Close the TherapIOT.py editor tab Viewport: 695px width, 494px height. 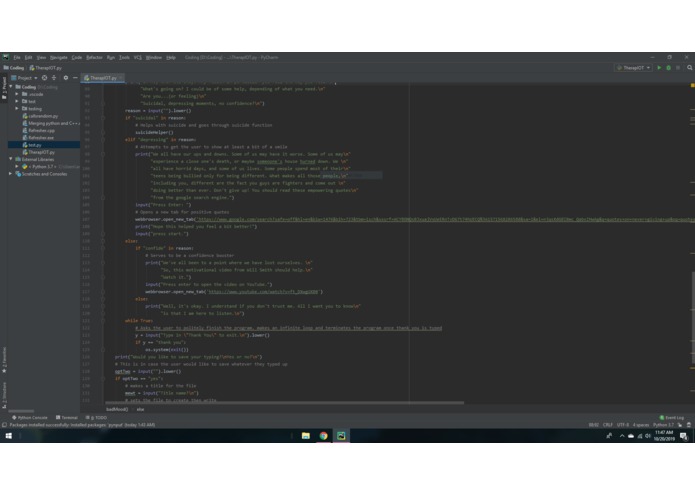tap(121, 78)
